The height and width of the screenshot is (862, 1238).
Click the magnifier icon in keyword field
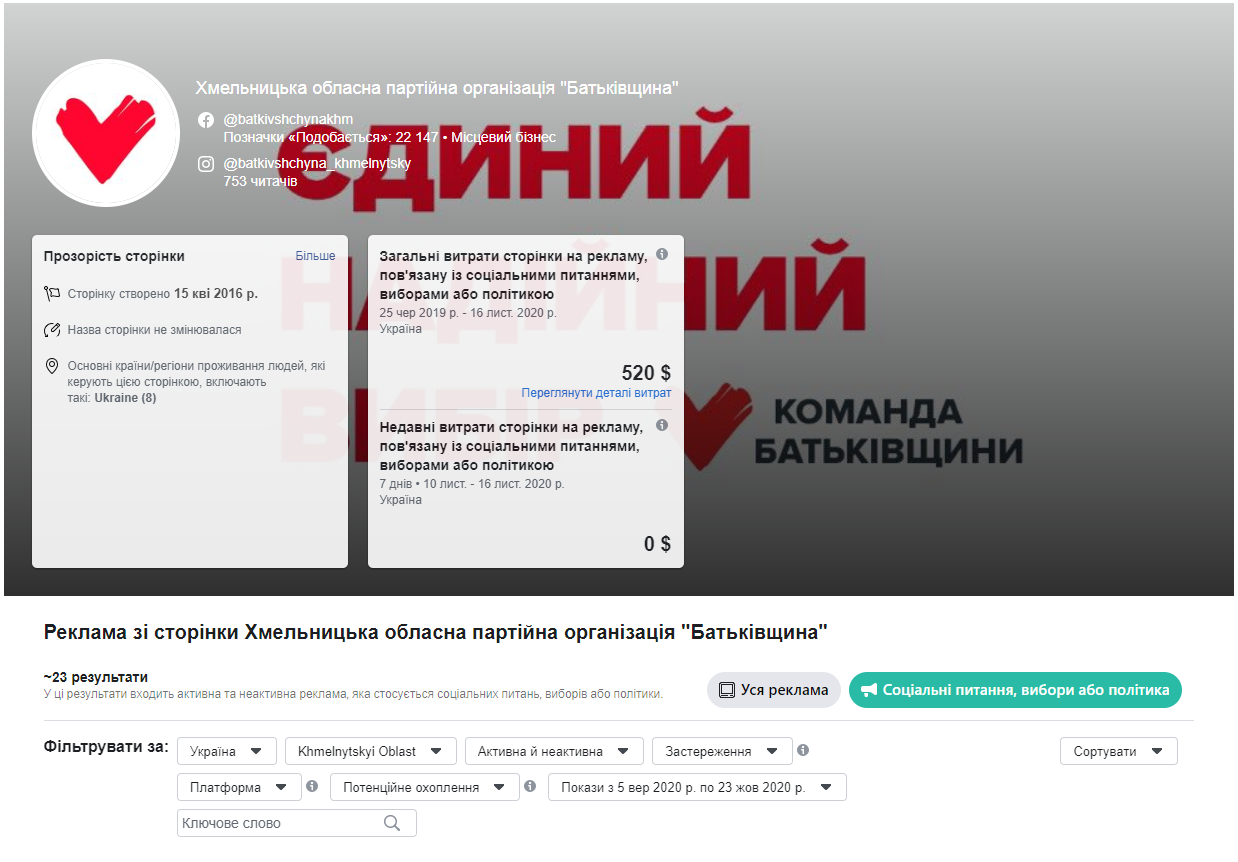pyautogui.click(x=392, y=823)
